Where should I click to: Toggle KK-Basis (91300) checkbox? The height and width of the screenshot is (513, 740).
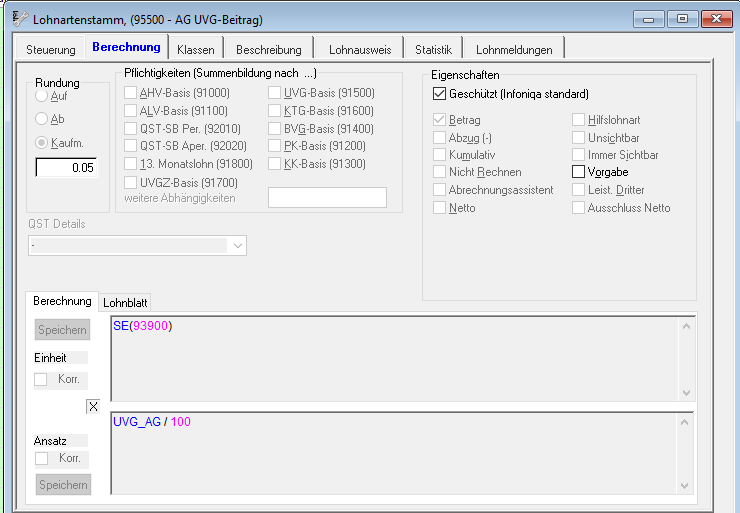[274, 164]
